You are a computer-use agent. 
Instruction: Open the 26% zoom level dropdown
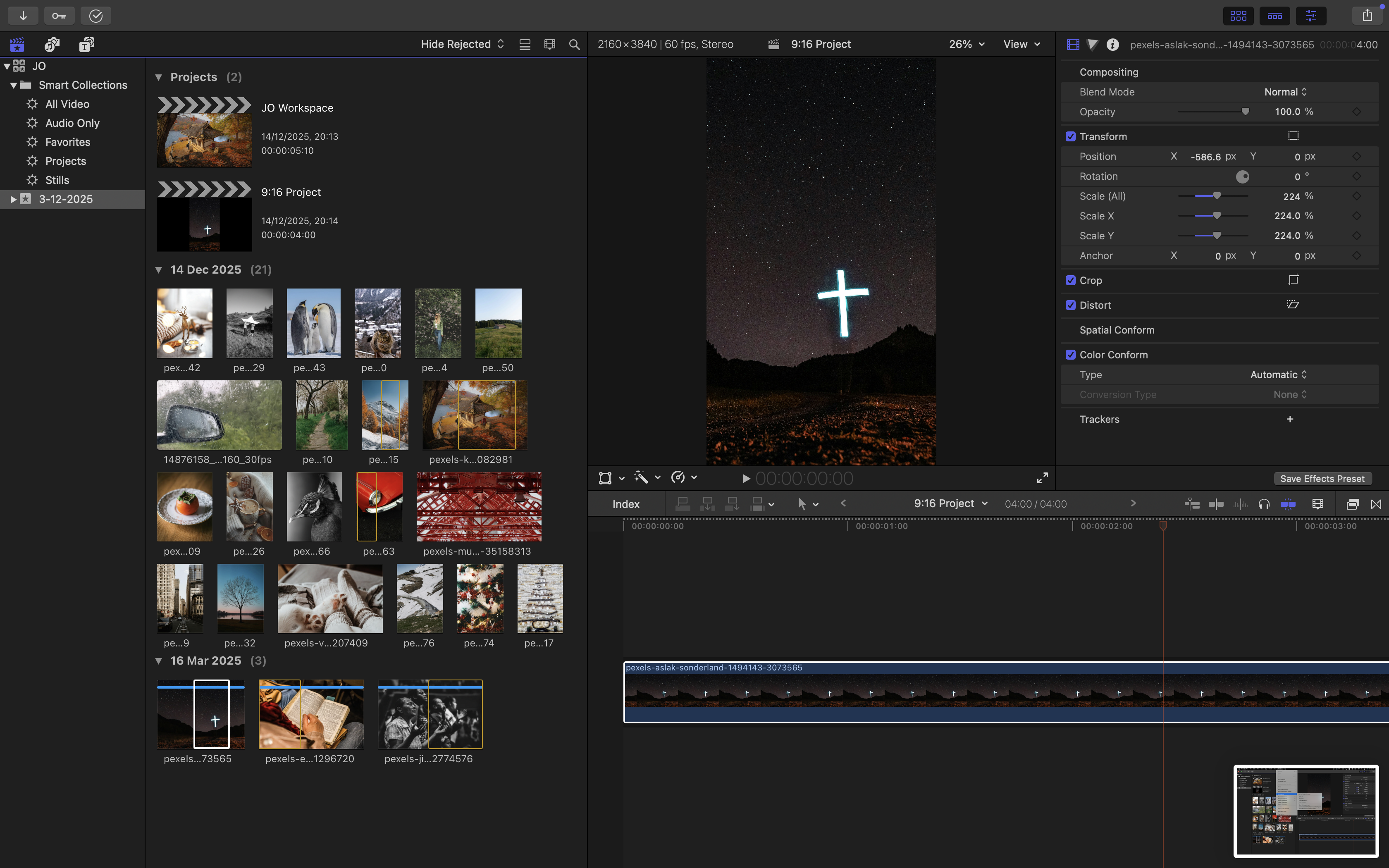pyautogui.click(x=967, y=44)
